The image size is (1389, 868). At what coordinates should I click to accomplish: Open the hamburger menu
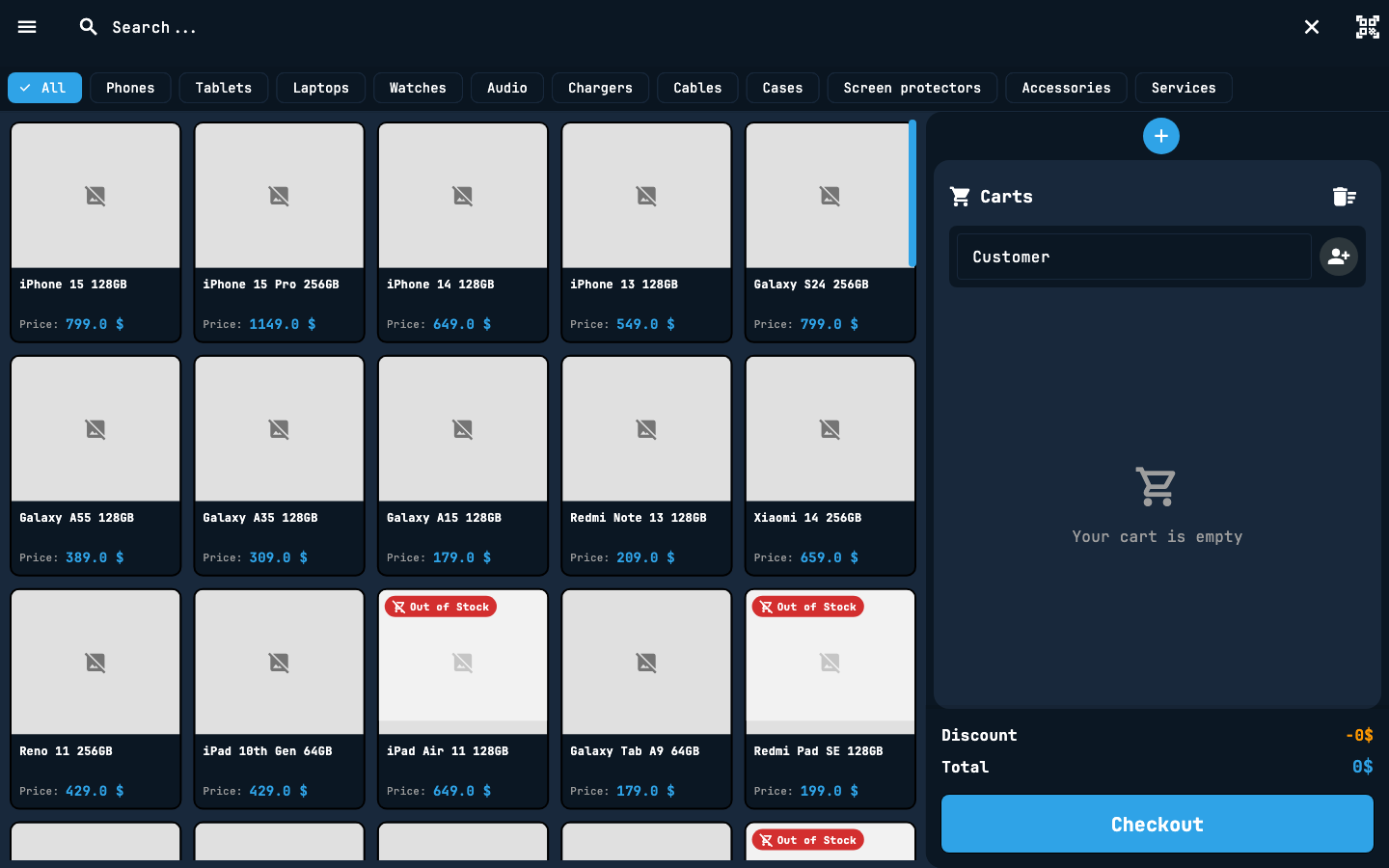point(27,27)
